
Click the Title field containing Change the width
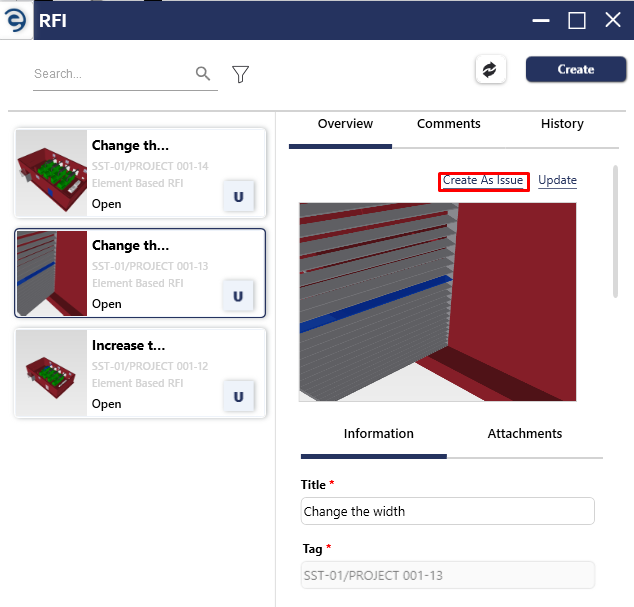(448, 511)
